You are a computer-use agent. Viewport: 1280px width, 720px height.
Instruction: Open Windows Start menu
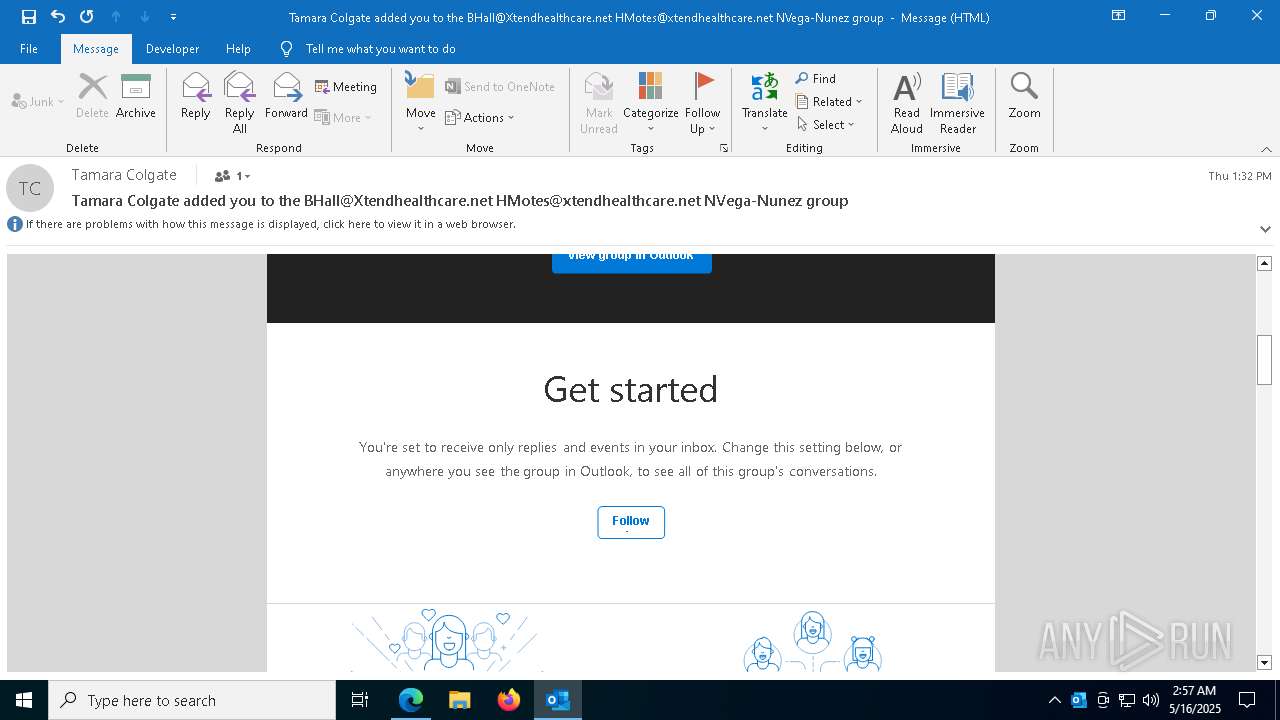tap(24, 700)
